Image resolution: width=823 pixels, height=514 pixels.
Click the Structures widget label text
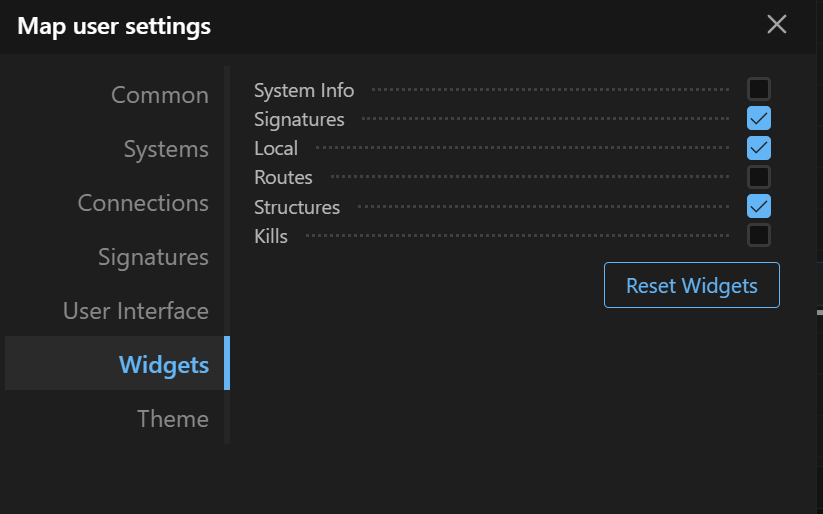[x=297, y=207]
